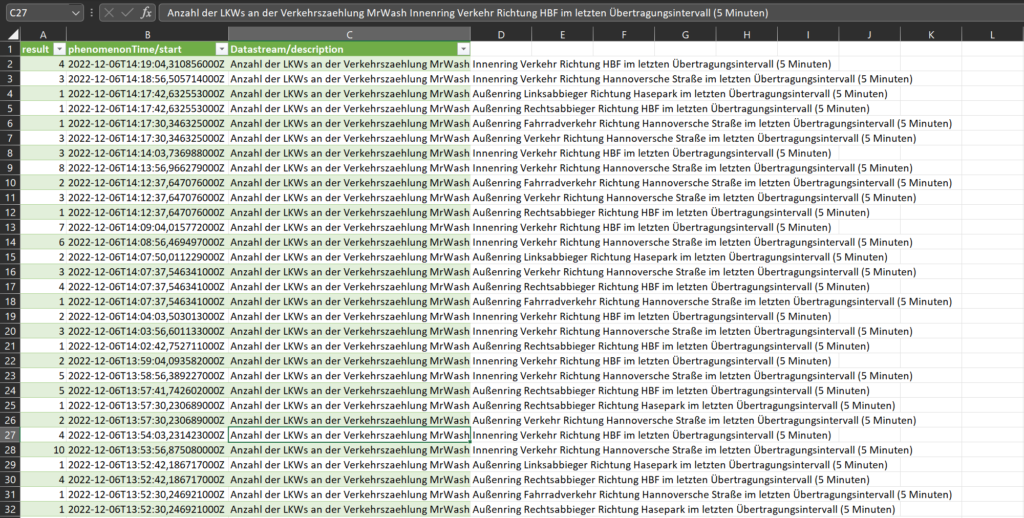The image size is (1024, 518).
Task: Select the result cell with value 8
Action: (x=43, y=168)
